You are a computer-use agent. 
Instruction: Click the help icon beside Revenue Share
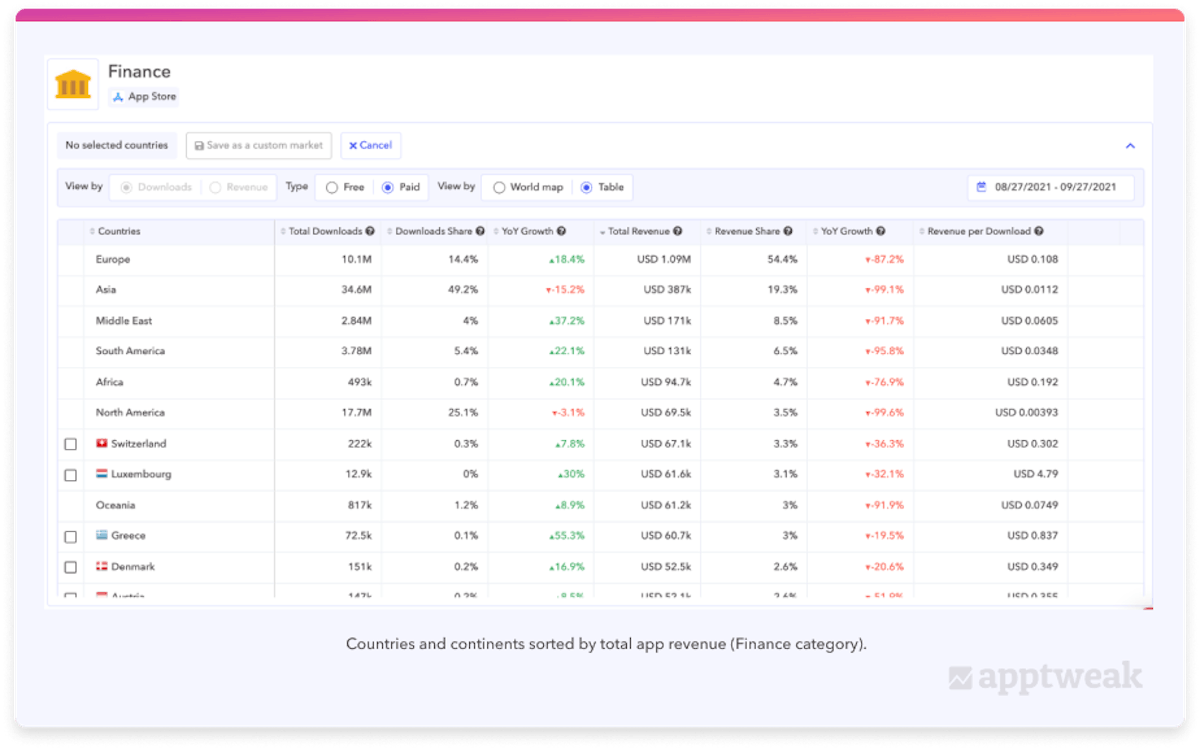tap(788, 231)
